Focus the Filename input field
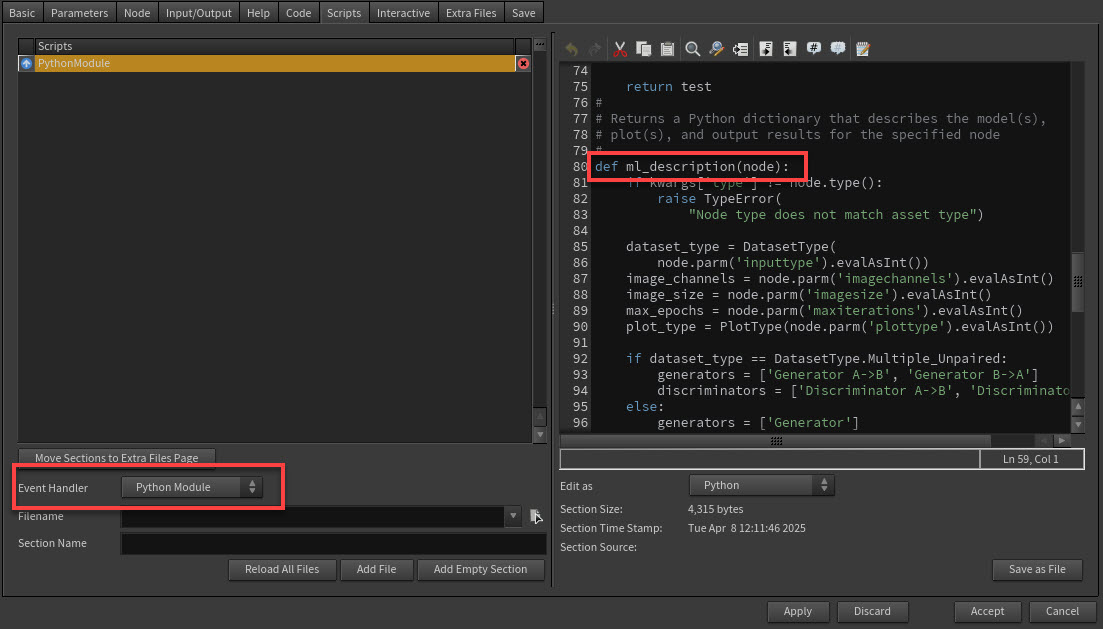The width and height of the screenshot is (1103, 629). (312, 516)
